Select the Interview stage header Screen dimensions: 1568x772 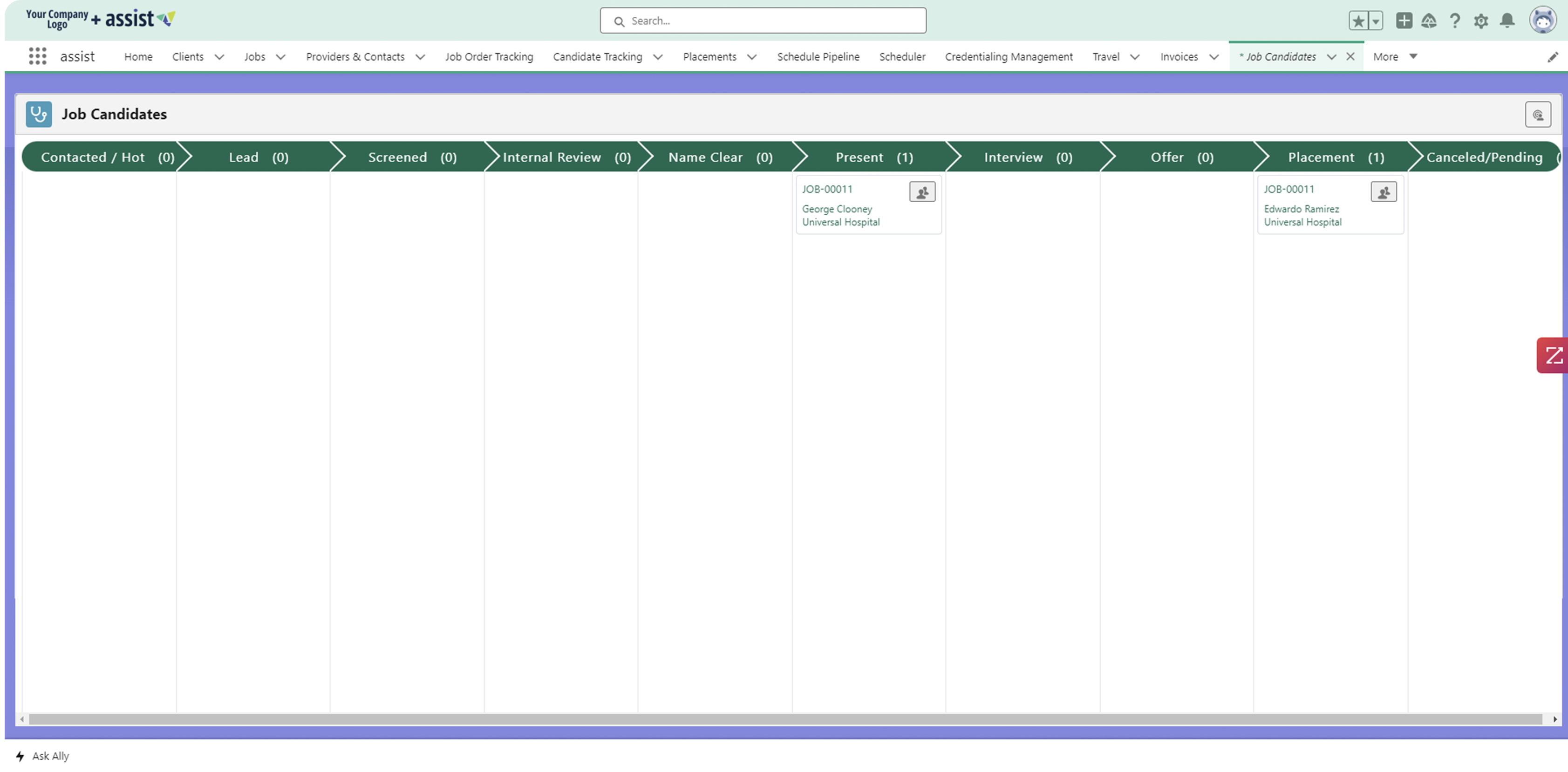click(1028, 157)
